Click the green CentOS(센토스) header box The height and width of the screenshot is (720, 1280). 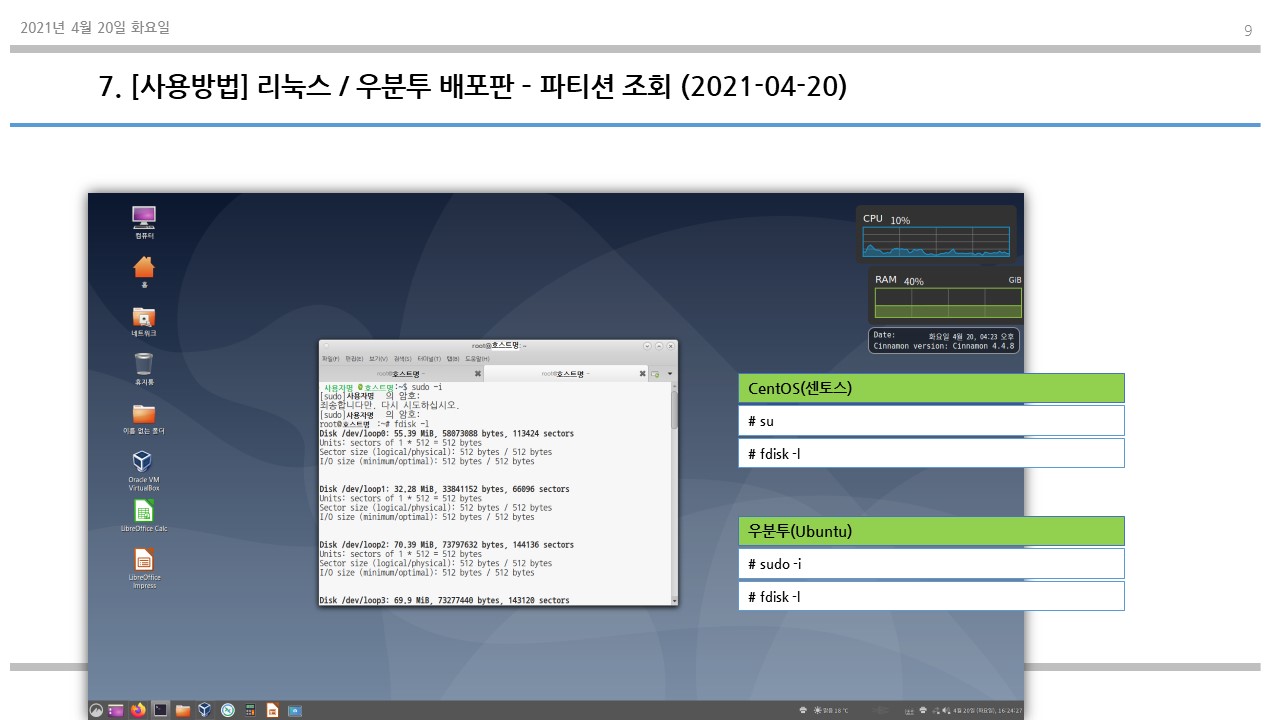[x=931, y=388]
